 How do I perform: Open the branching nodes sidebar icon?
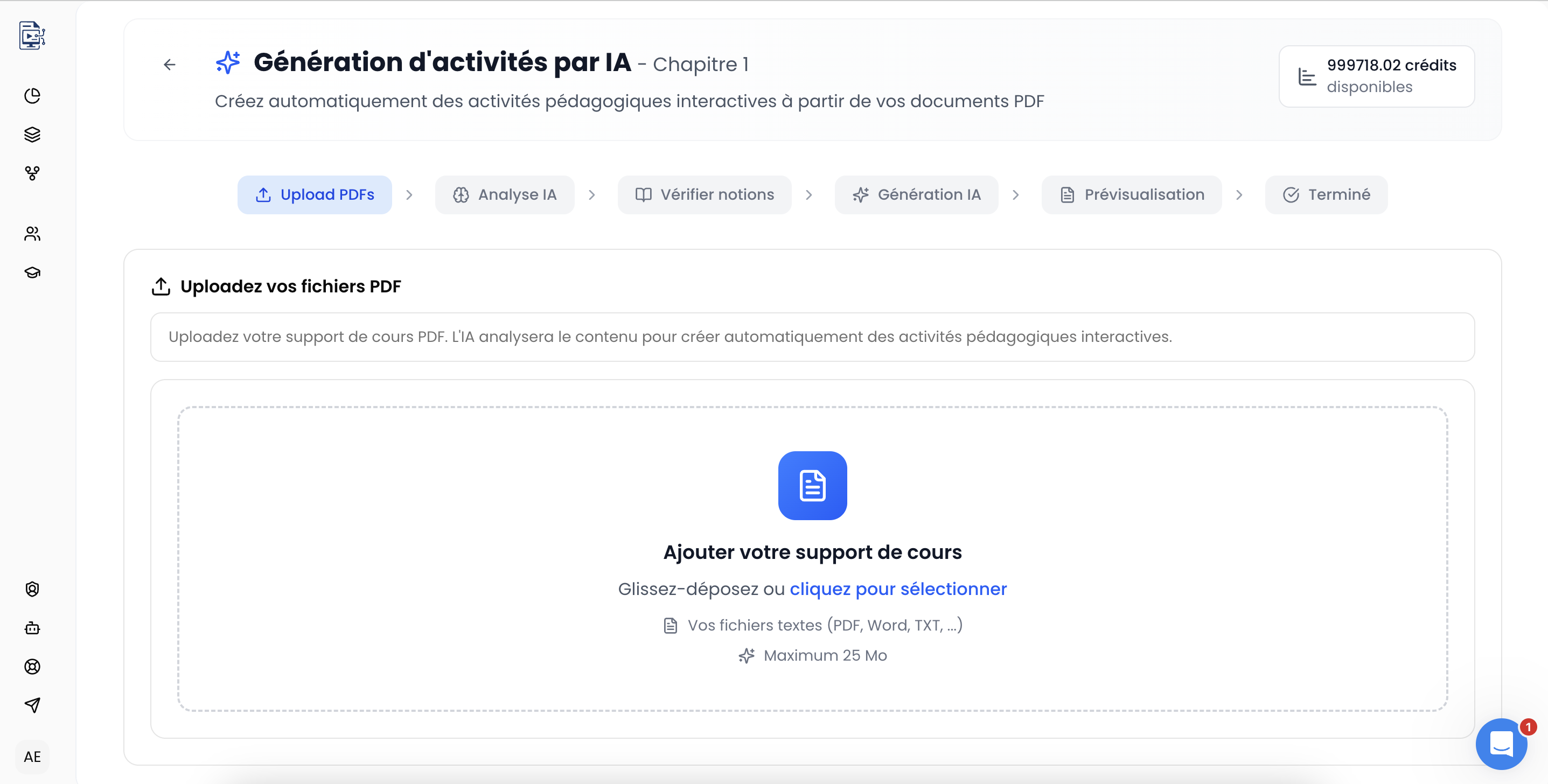click(x=32, y=173)
